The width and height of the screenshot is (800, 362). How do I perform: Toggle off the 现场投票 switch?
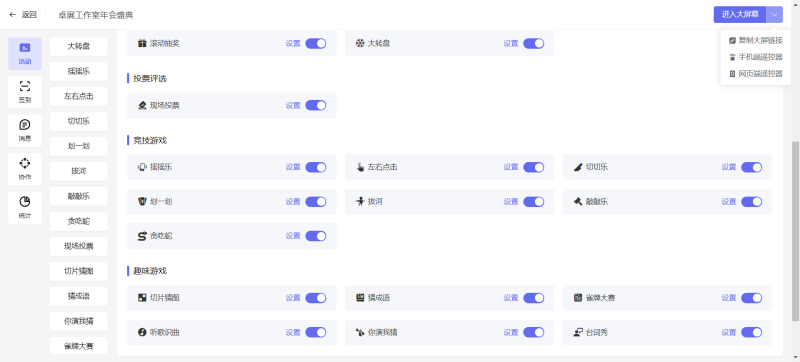[316, 106]
